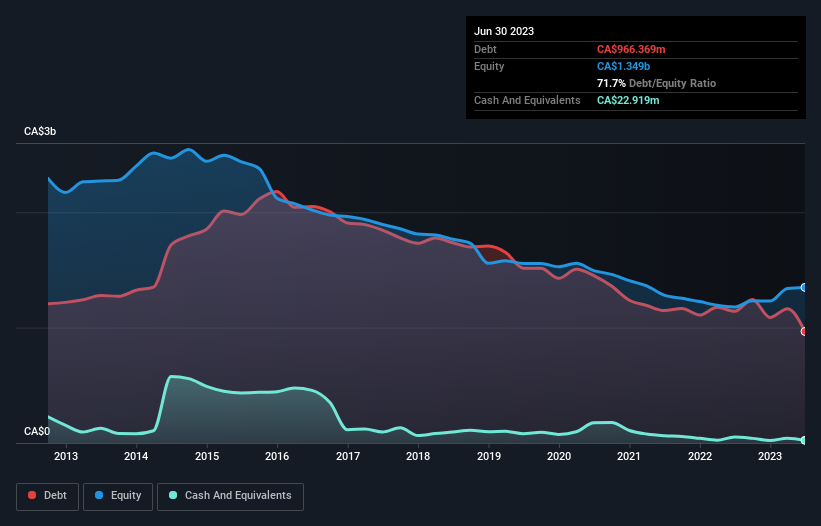This screenshot has width=821, height=526.
Task: Click the 2016 axis label
Action: (277, 456)
